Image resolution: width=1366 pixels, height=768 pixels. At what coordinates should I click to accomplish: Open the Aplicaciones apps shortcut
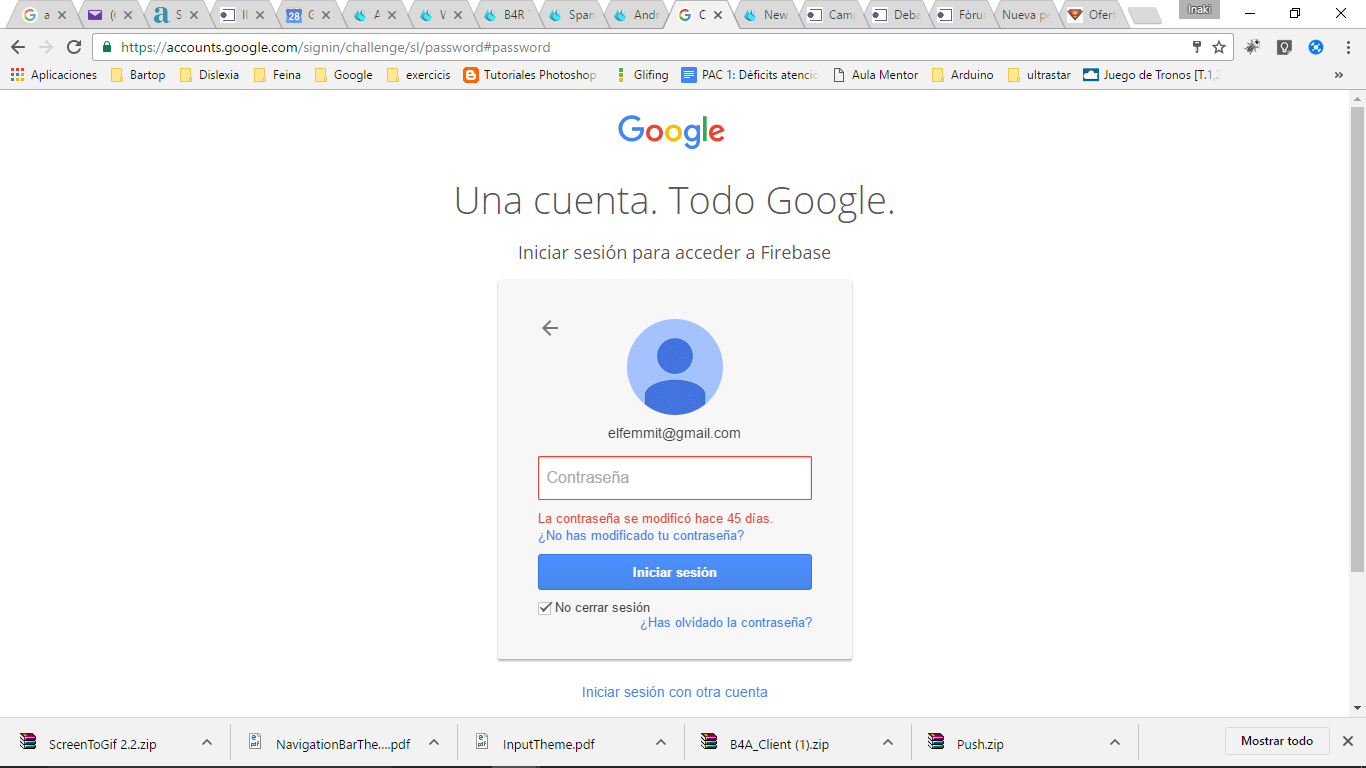[54, 75]
